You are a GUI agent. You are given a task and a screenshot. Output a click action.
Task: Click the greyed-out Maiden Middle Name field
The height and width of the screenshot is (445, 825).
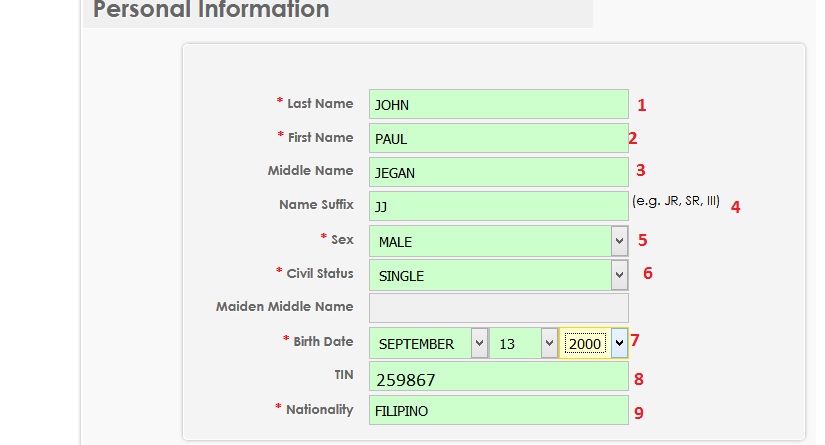(x=498, y=307)
